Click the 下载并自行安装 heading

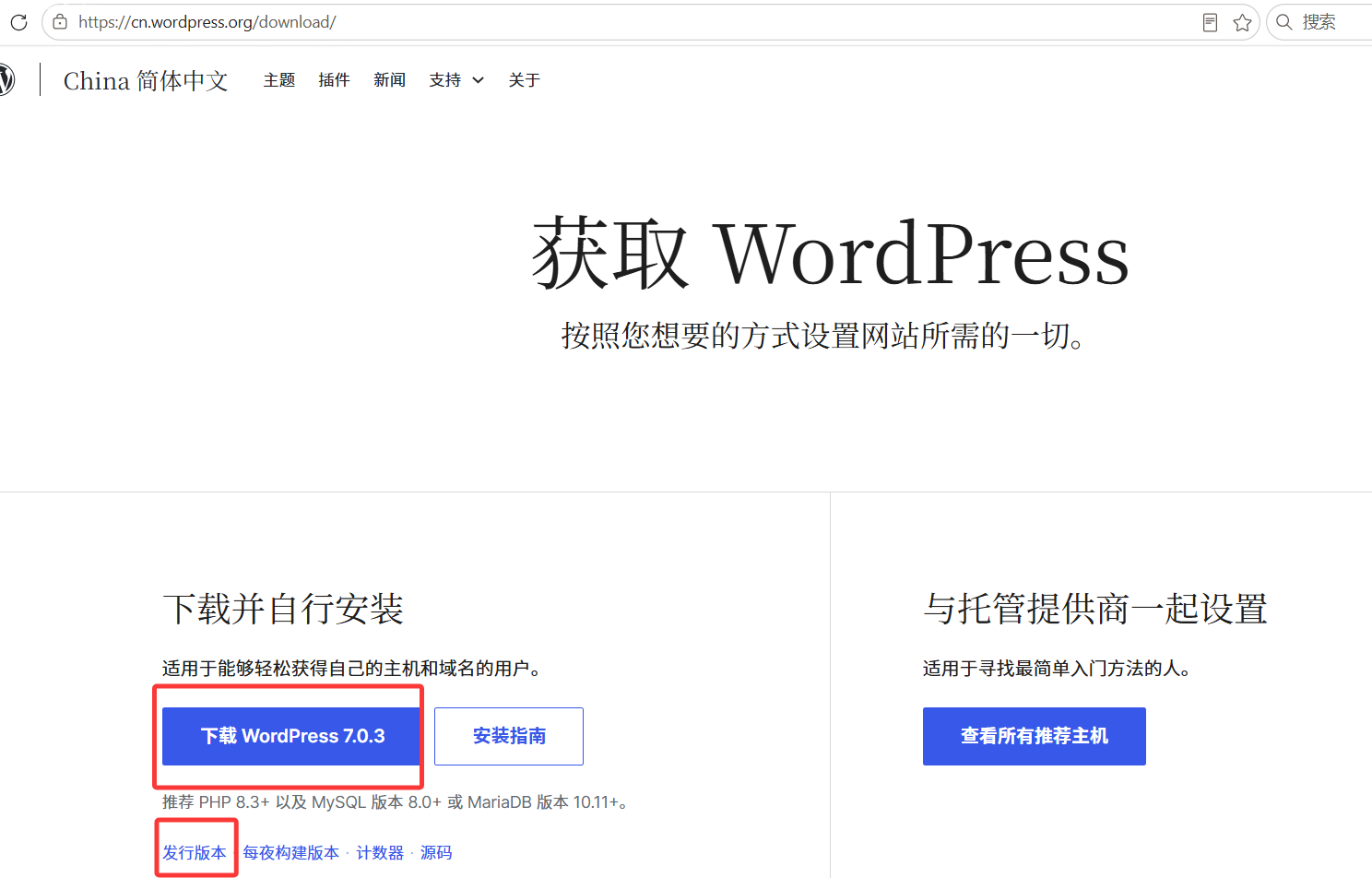tap(283, 609)
